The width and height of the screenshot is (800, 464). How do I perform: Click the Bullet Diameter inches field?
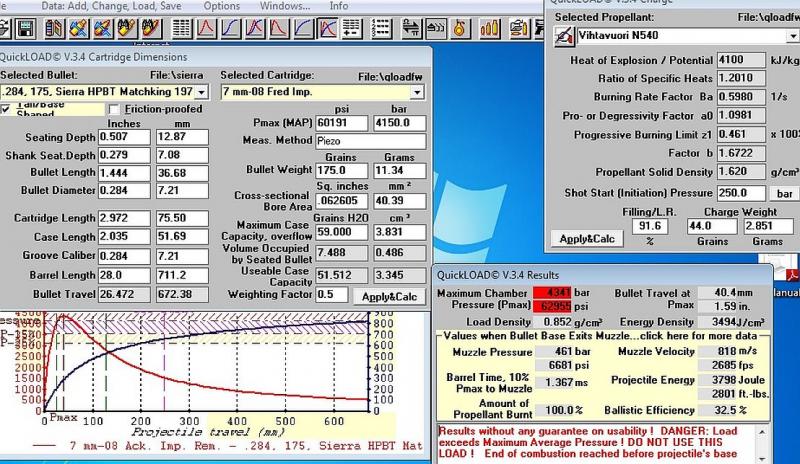(124, 190)
